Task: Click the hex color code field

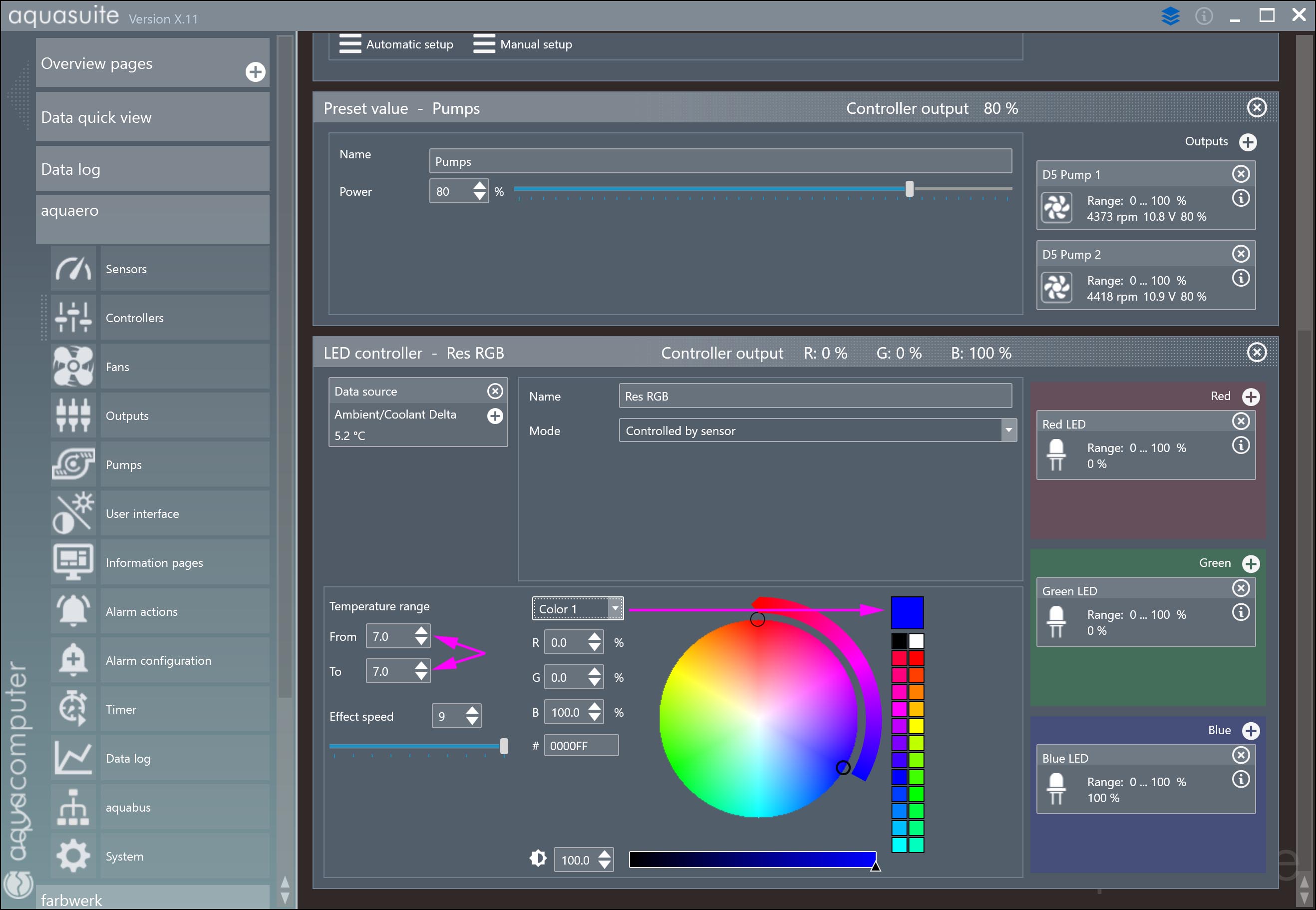Action: (x=581, y=745)
